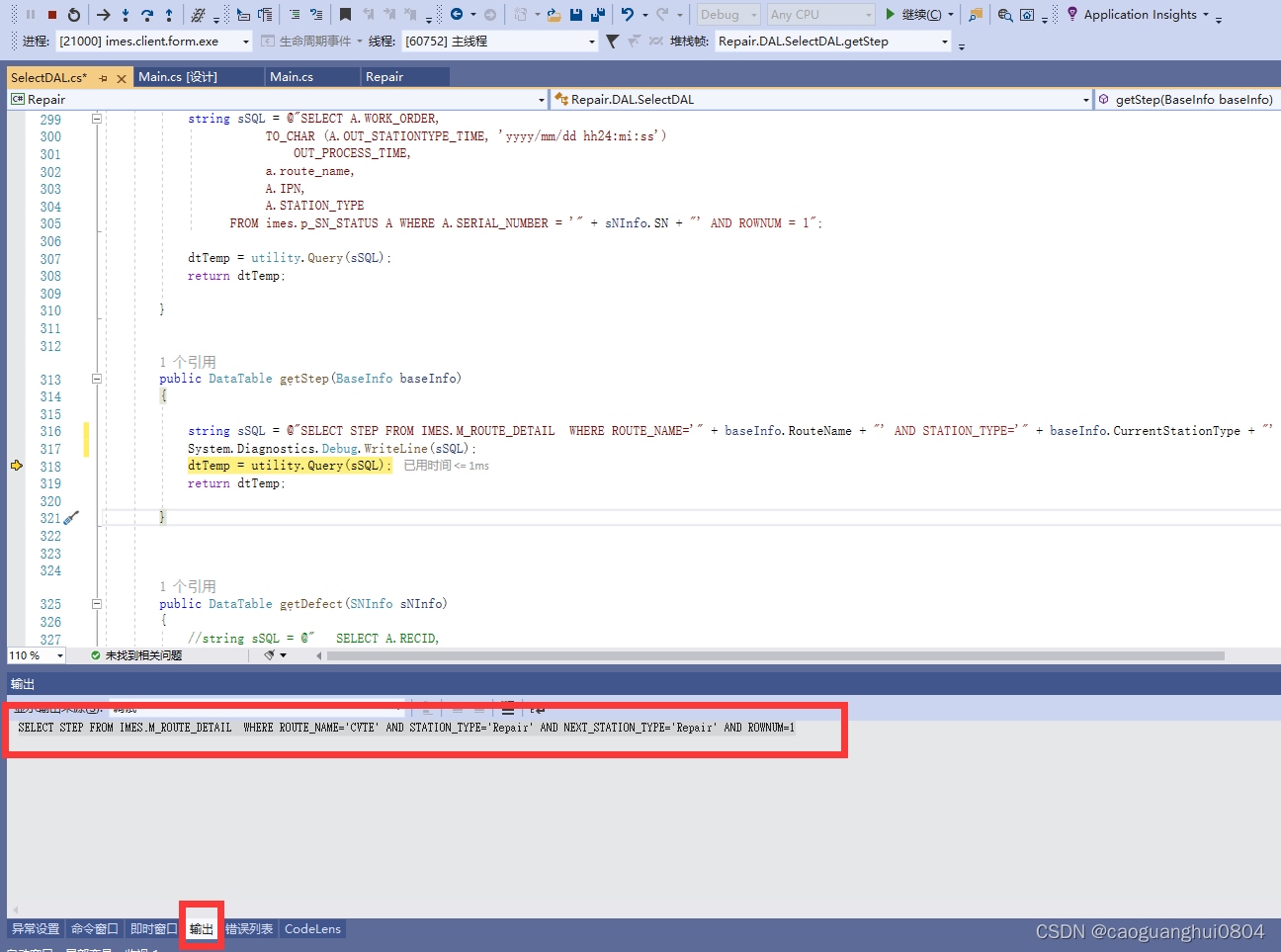
Task: Filter threads with the funnel icon
Action: point(612,42)
